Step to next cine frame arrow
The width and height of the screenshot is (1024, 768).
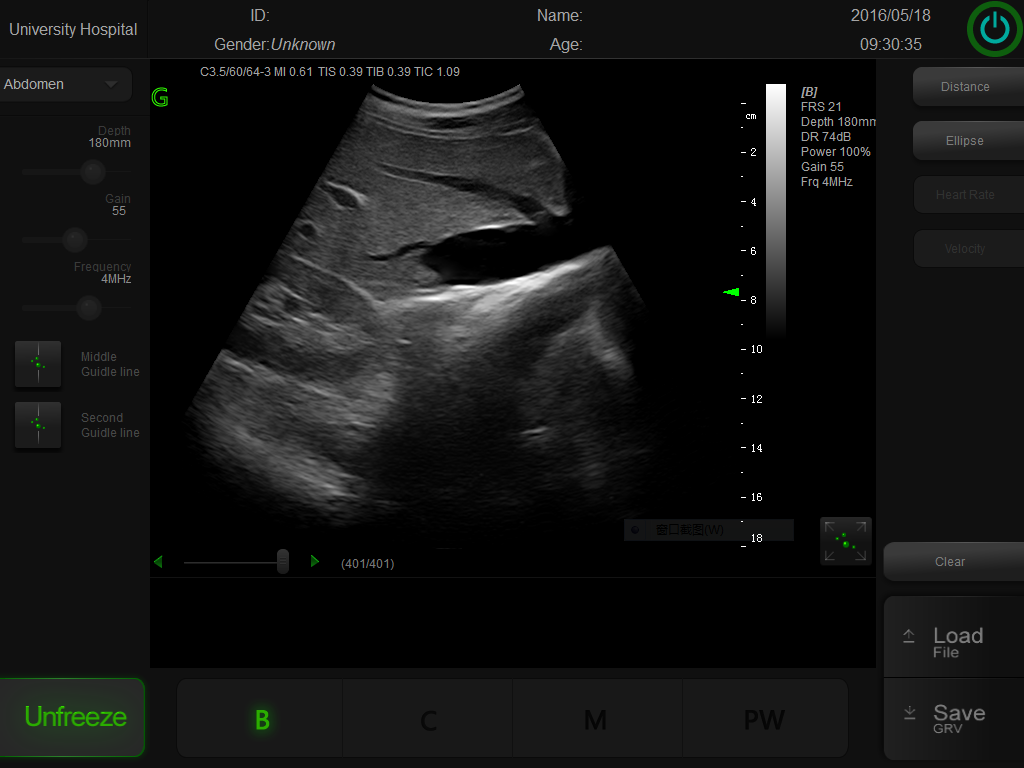click(315, 562)
